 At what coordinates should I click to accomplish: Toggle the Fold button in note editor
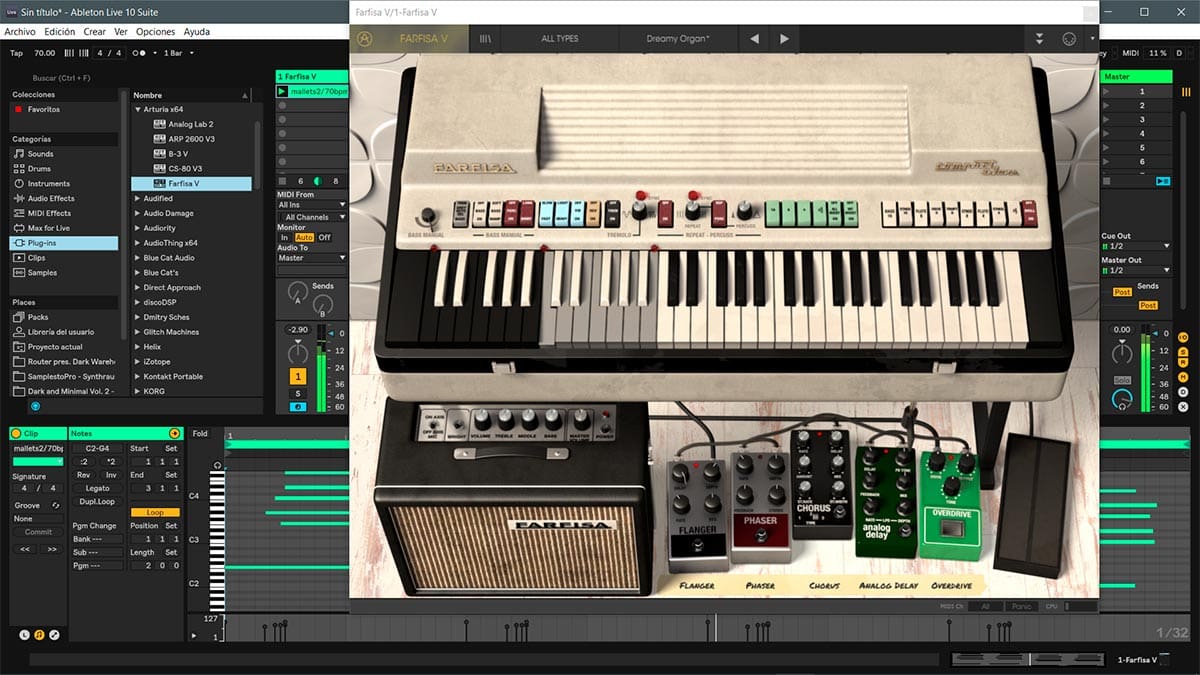coord(200,434)
